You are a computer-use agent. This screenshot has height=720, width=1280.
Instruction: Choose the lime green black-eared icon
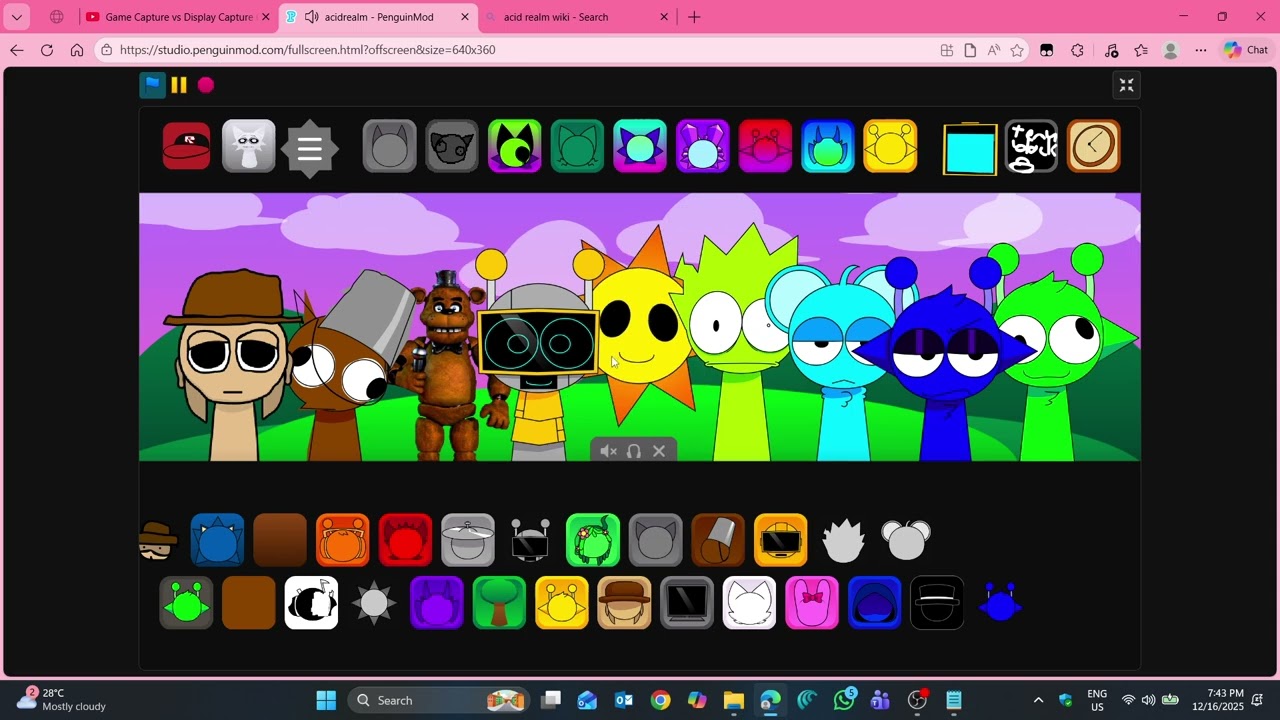click(515, 147)
